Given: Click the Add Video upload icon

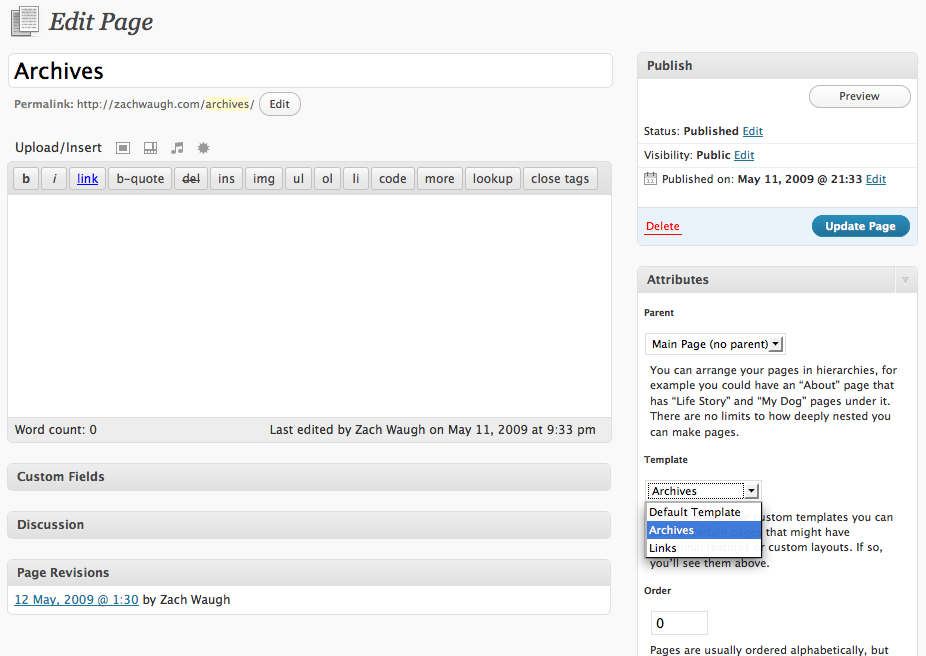Looking at the screenshot, I should pyautogui.click(x=151, y=148).
